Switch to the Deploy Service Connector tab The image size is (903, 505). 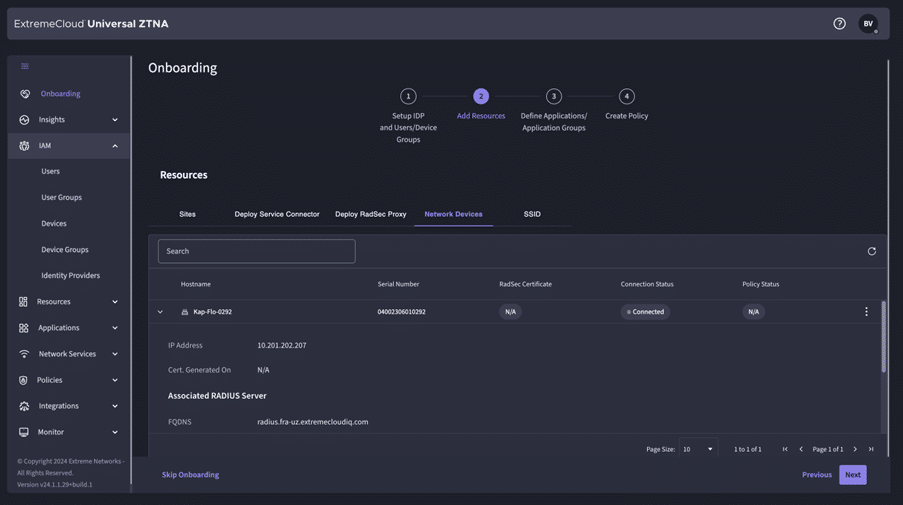[x=277, y=214]
